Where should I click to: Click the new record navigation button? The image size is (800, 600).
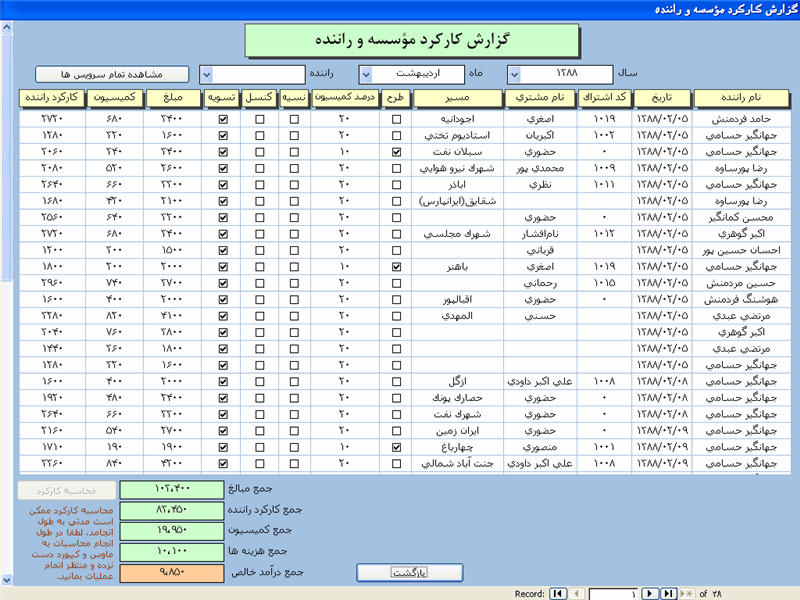(x=687, y=593)
